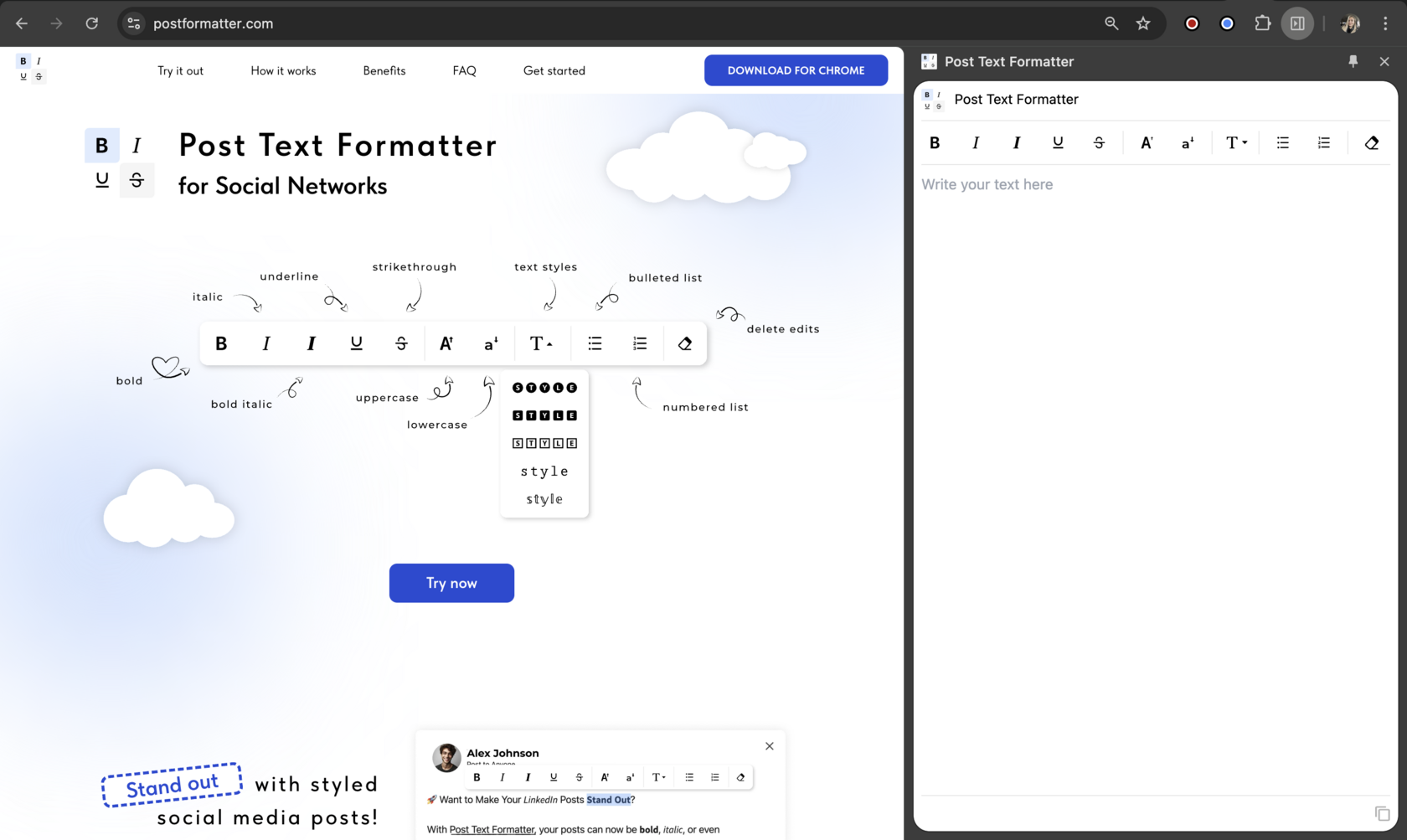The height and width of the screenshot is (840, 1407).
Task: Navigate to the FAQ section
Action: tap(464, 70)
